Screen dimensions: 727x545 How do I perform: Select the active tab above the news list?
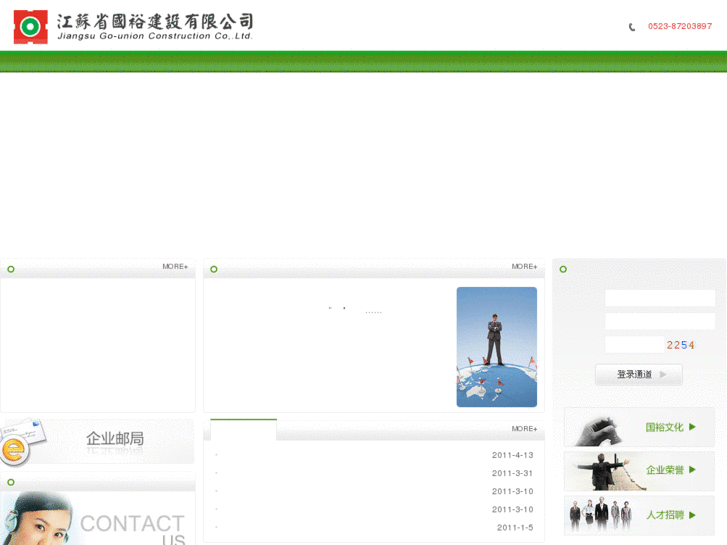243,430
